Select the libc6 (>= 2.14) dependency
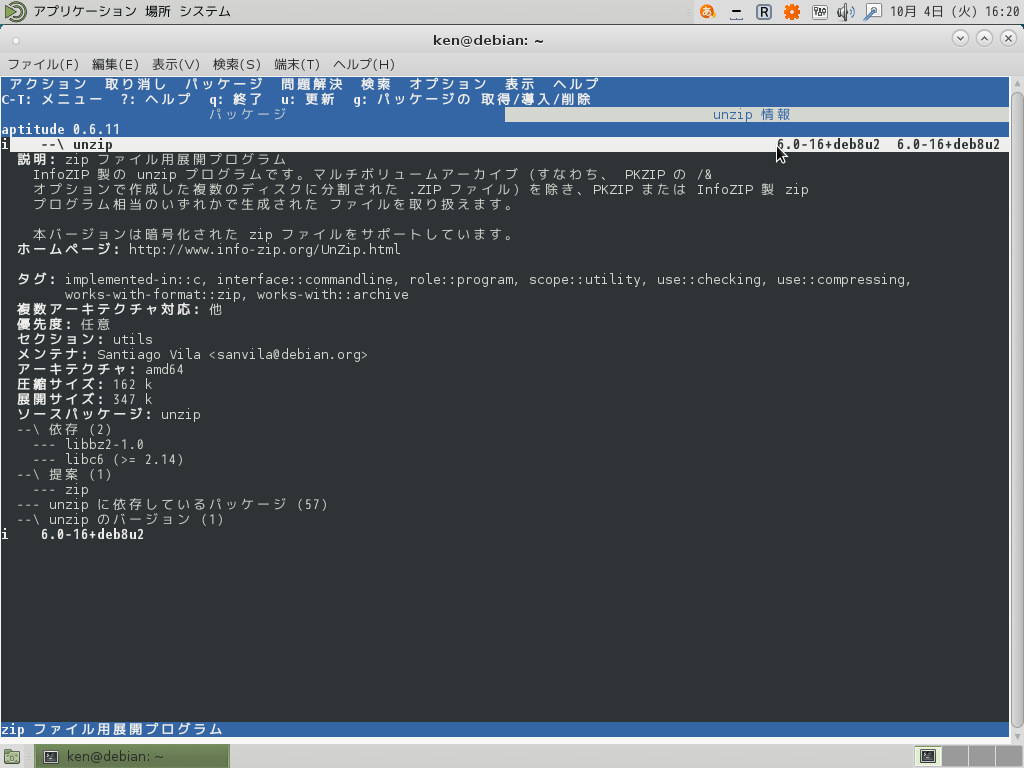The image size is (1024, 768). pos(124,459)
